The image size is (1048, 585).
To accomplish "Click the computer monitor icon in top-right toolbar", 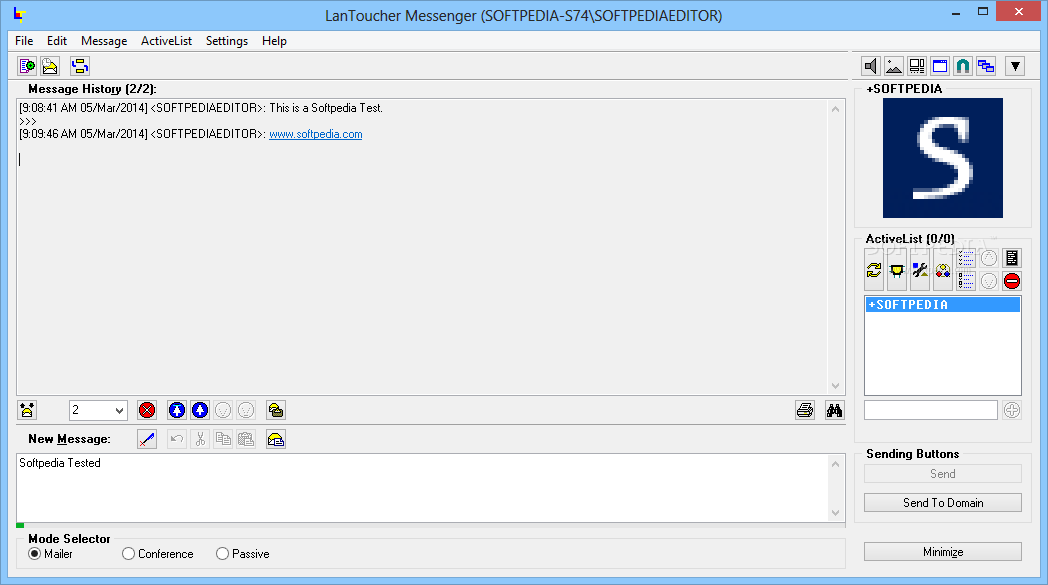I will [x=917, y=66].
